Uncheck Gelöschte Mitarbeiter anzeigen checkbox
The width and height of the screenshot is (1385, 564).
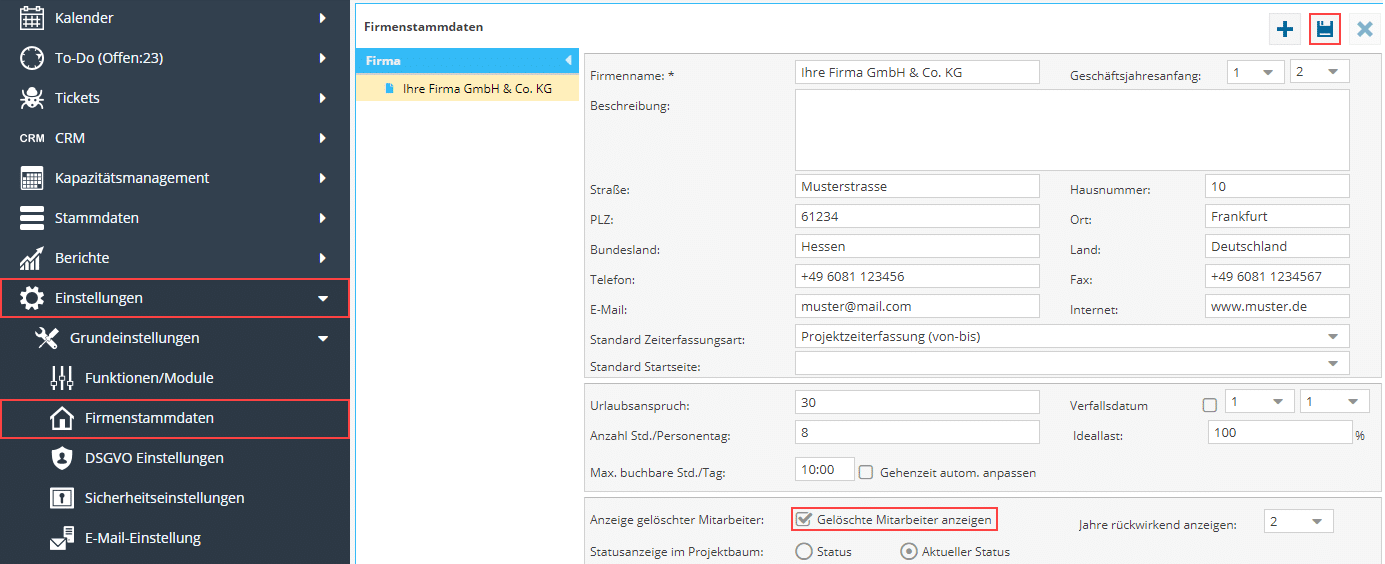coord(803,520)
